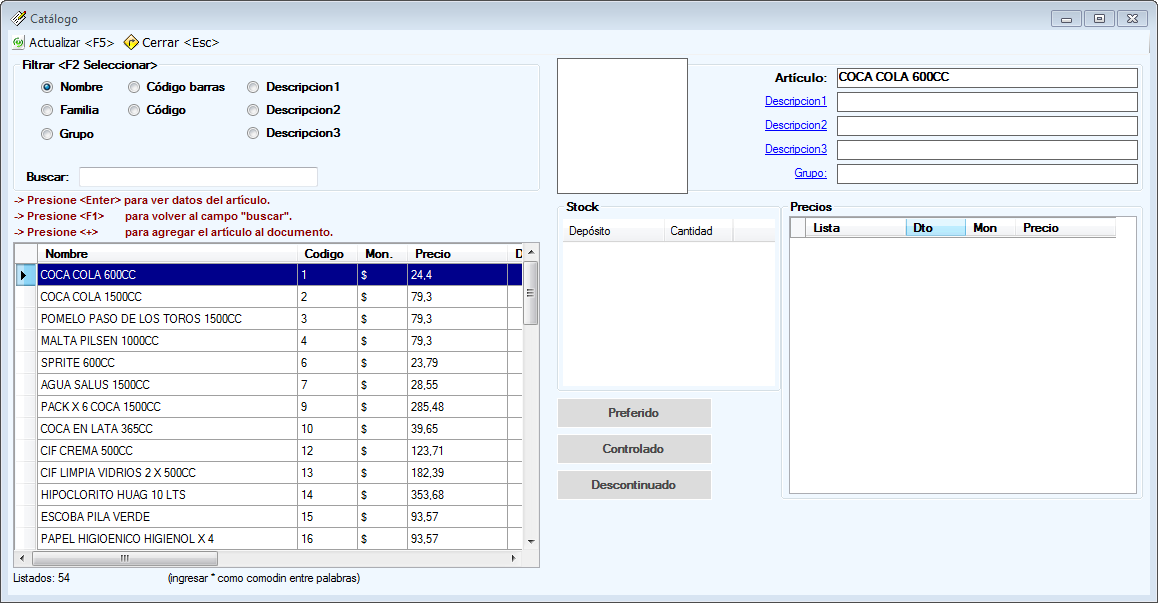Screen dimensions: 1158x603
Task: Click the Mon. column header in article list
Action: (383, 253)
